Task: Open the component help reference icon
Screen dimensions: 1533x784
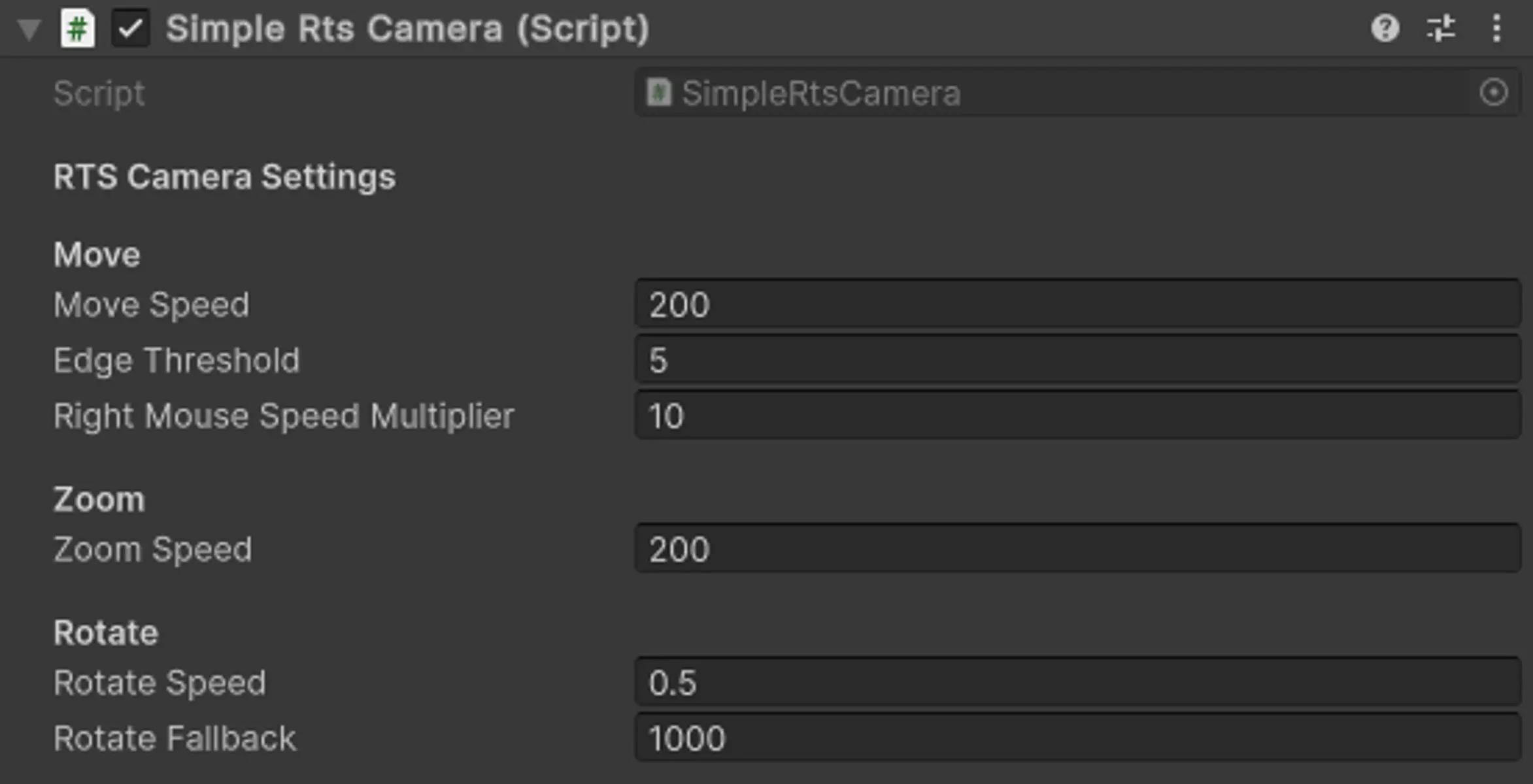Action: (1385, 28)
